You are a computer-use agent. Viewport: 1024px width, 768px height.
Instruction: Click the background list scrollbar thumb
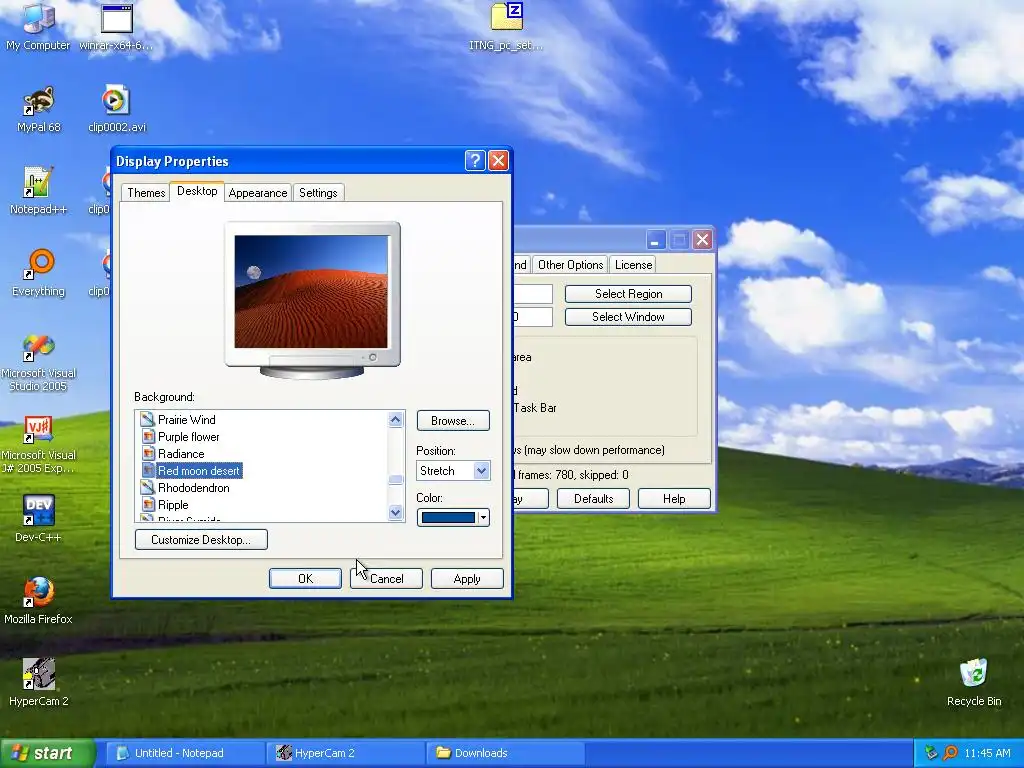point(395,480)
